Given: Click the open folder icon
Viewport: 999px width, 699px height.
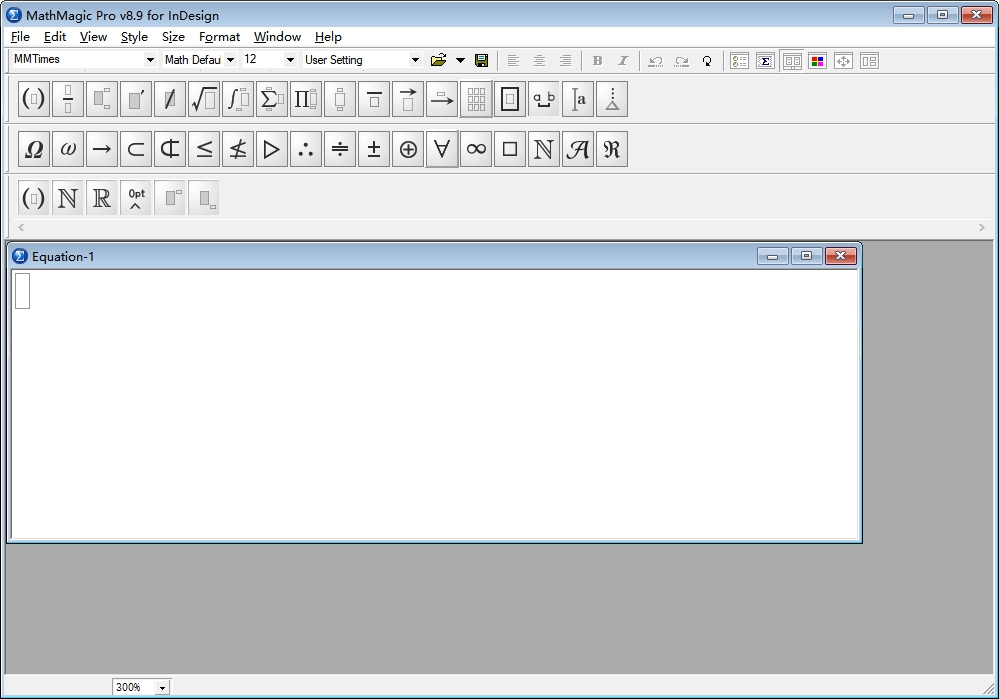Looking at the screenshot, I should (438, 61).
